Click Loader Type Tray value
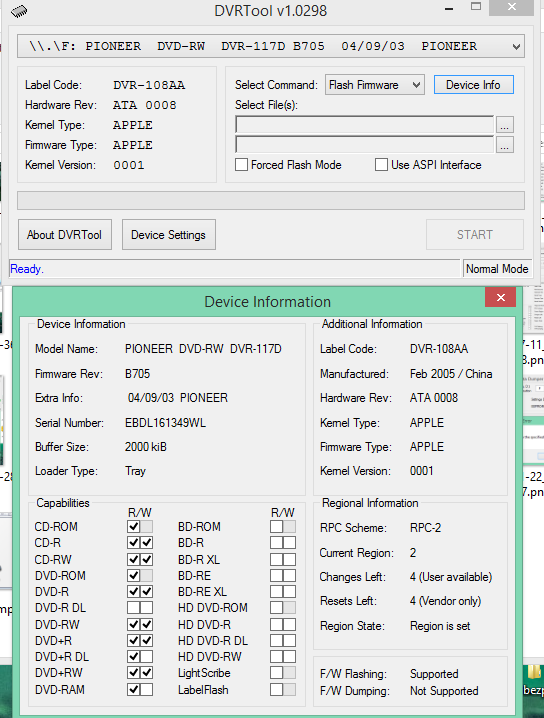The width and height of the screenshot is (544, 718). click(x=135, y=471)
